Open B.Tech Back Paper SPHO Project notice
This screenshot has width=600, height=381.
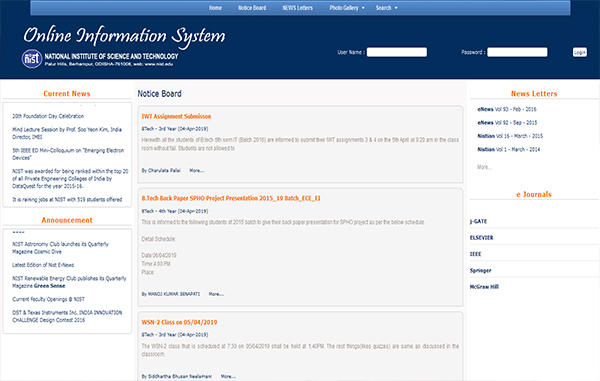click(231, 198)
